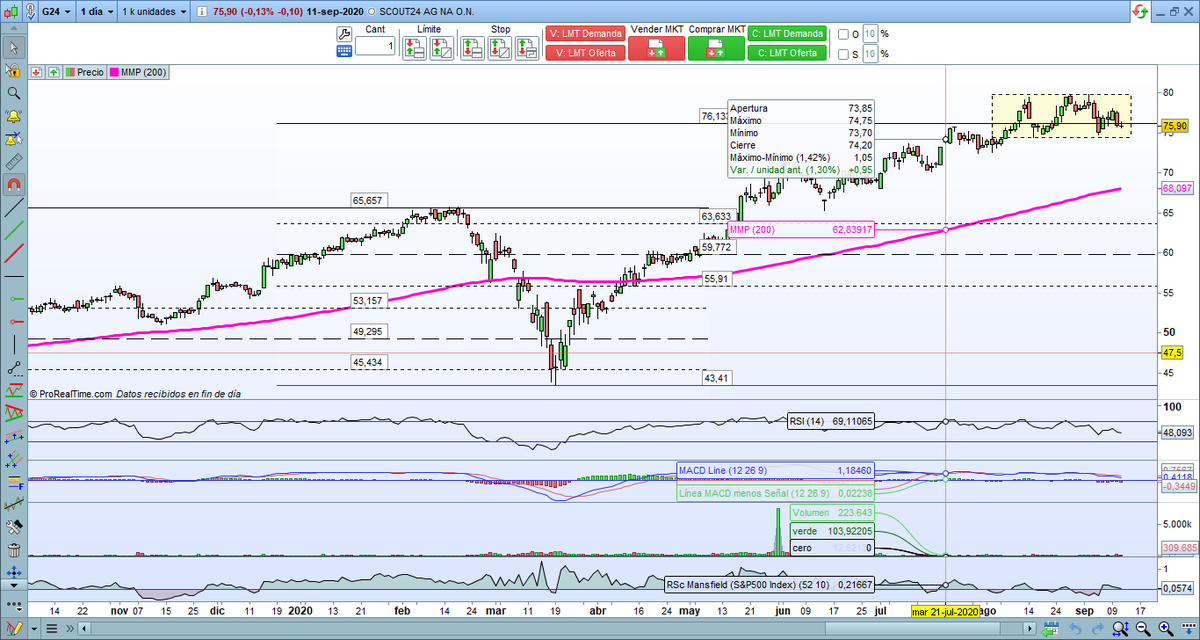The image size is (1200, 640).
Task: Click the red-green refresh arrows icon
Action: tap(1139, 11)
